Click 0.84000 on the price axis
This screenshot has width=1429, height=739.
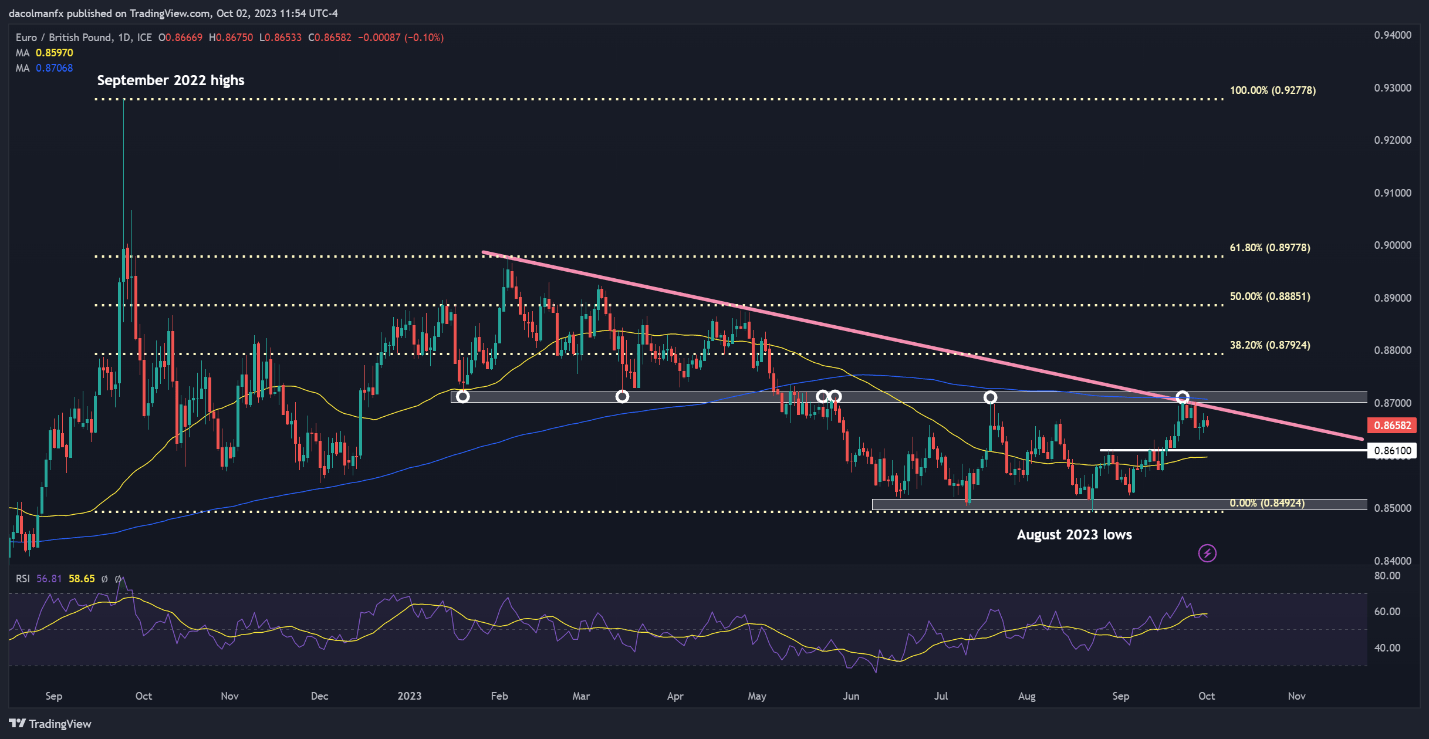click(x=1391, y=561)
